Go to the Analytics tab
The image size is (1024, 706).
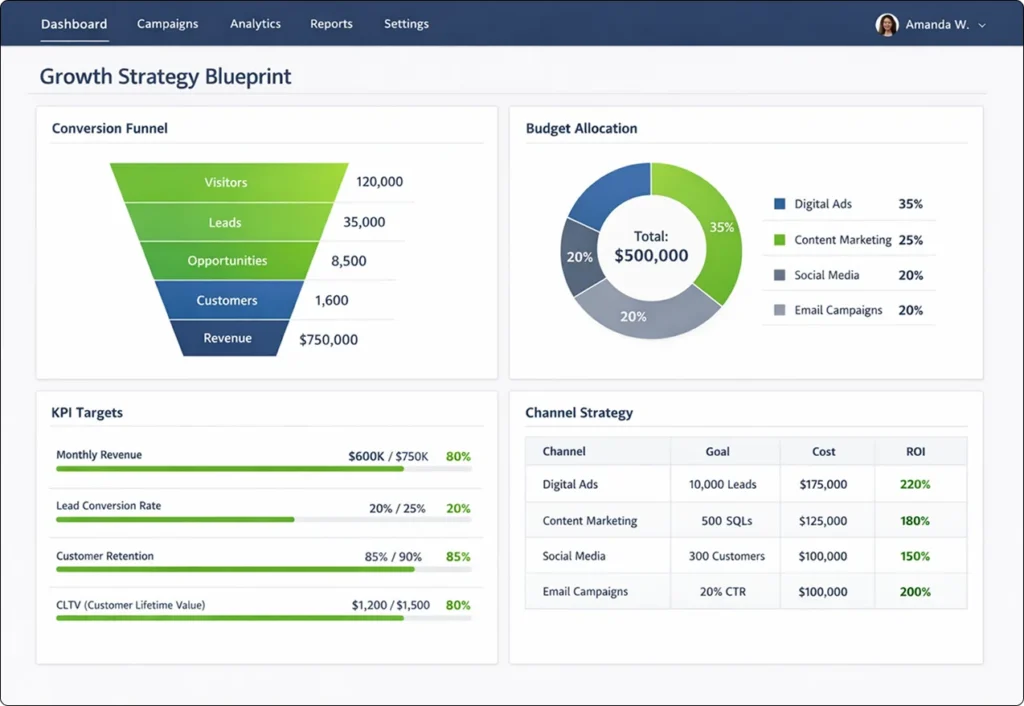coord(255,24)
